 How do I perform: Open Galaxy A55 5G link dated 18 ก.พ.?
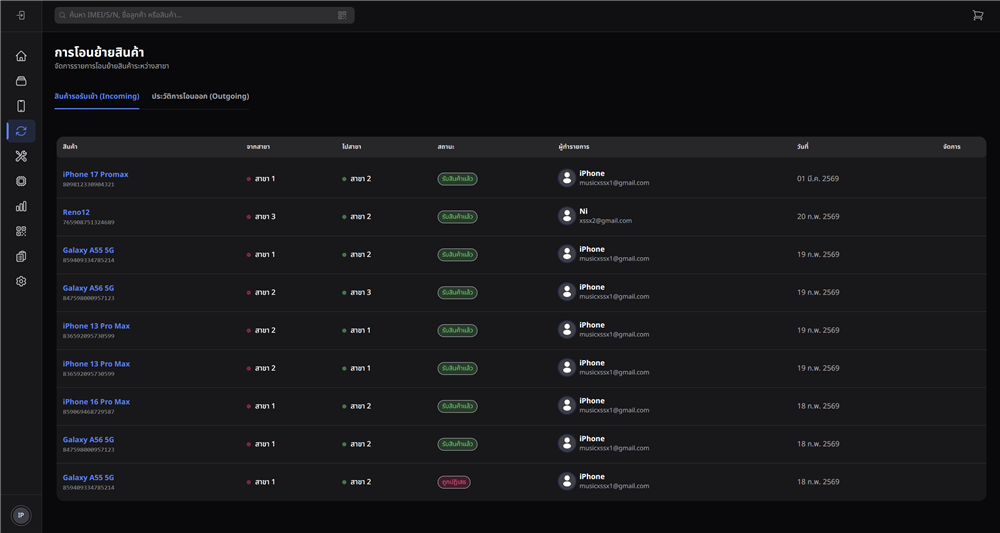click(88, 478)
